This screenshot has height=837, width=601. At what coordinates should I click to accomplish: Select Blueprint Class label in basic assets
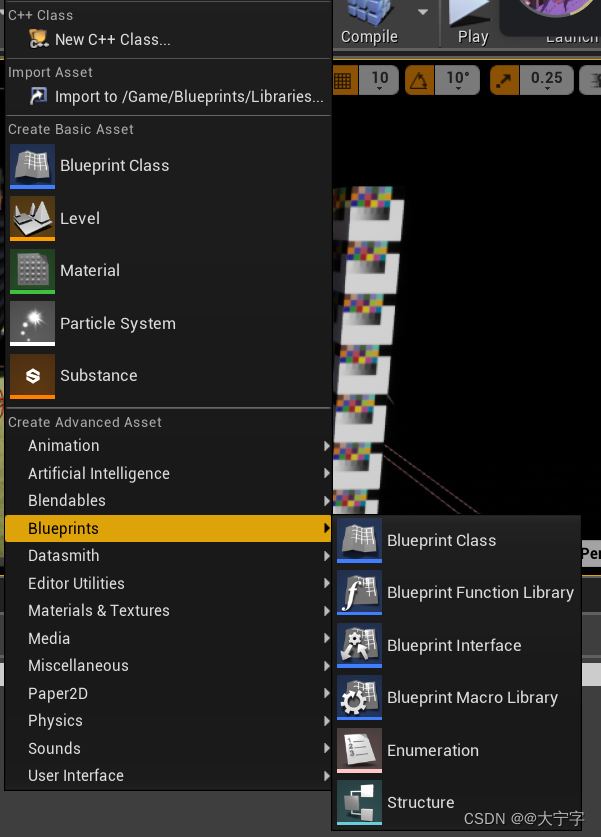(115, 166)
